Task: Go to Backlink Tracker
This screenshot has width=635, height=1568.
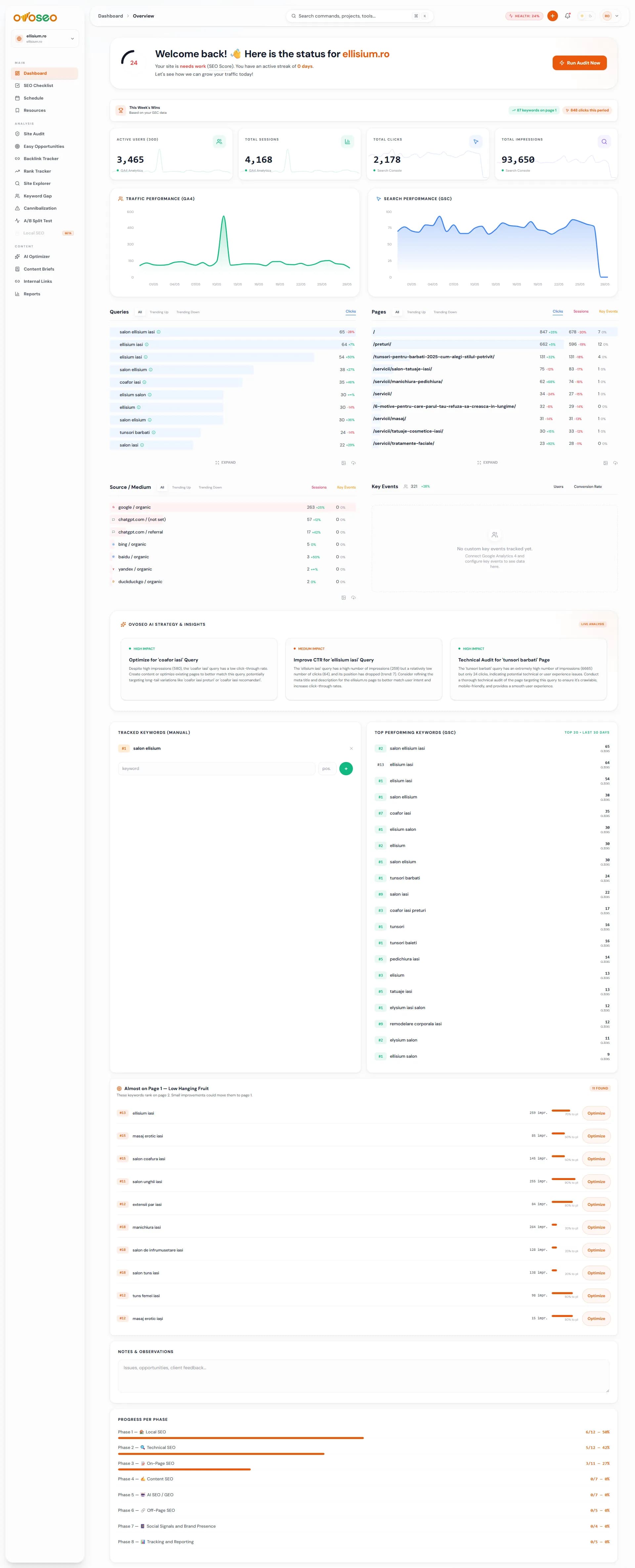Action: [x=44, y=159]
